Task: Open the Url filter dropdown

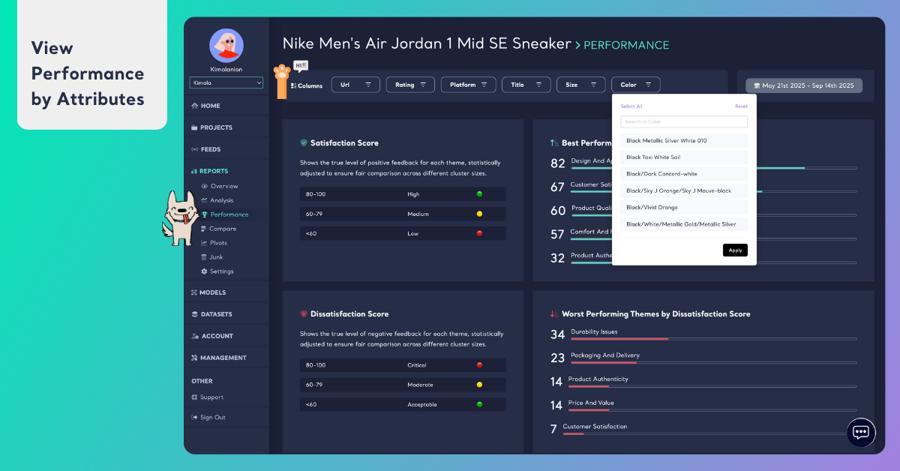Action: tap(355, 85)
